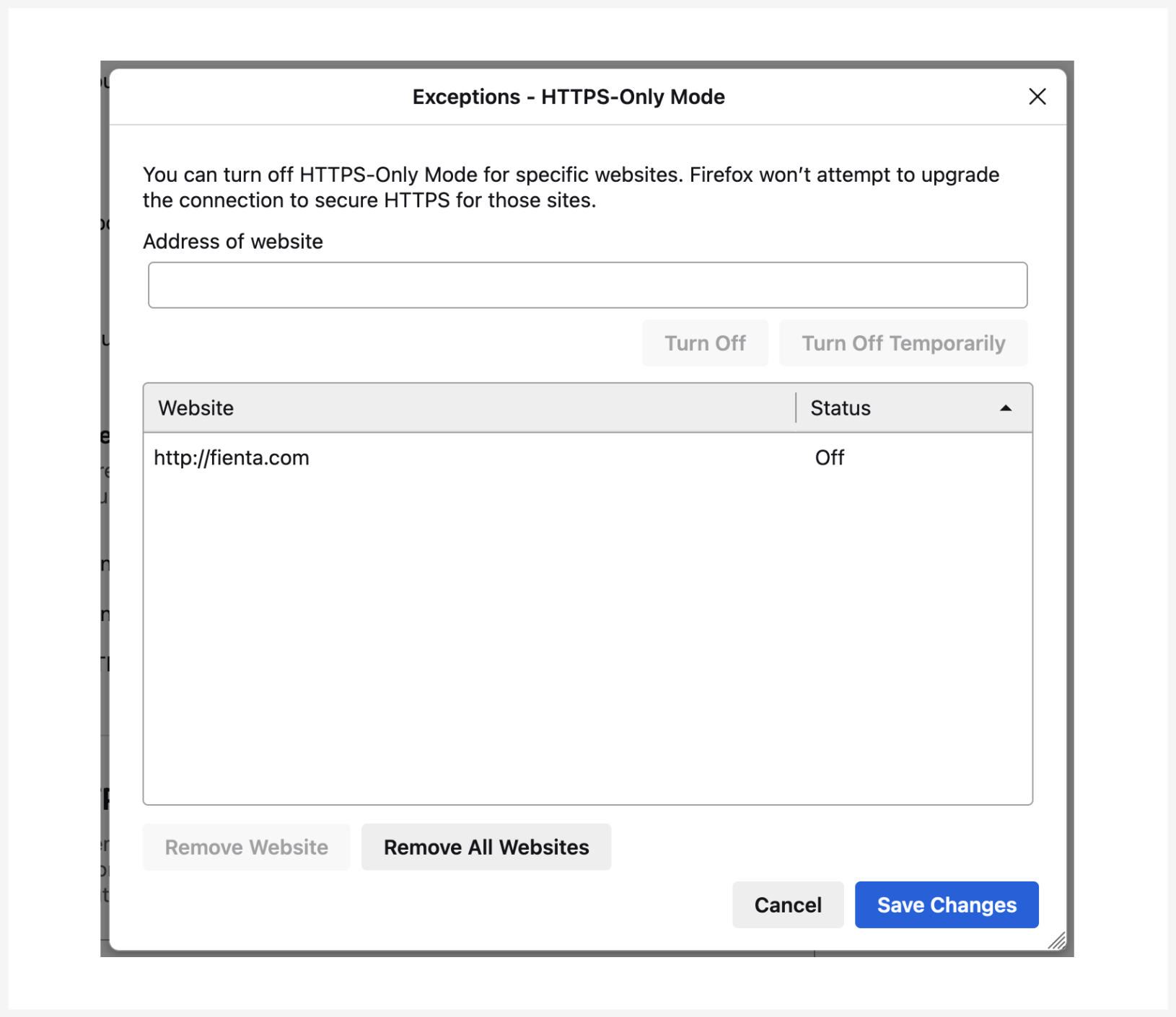Click the Exceptions - HTTPS-Only Mode title
This screenshot has height=1017, width=1176.
(x=569, y=97)
